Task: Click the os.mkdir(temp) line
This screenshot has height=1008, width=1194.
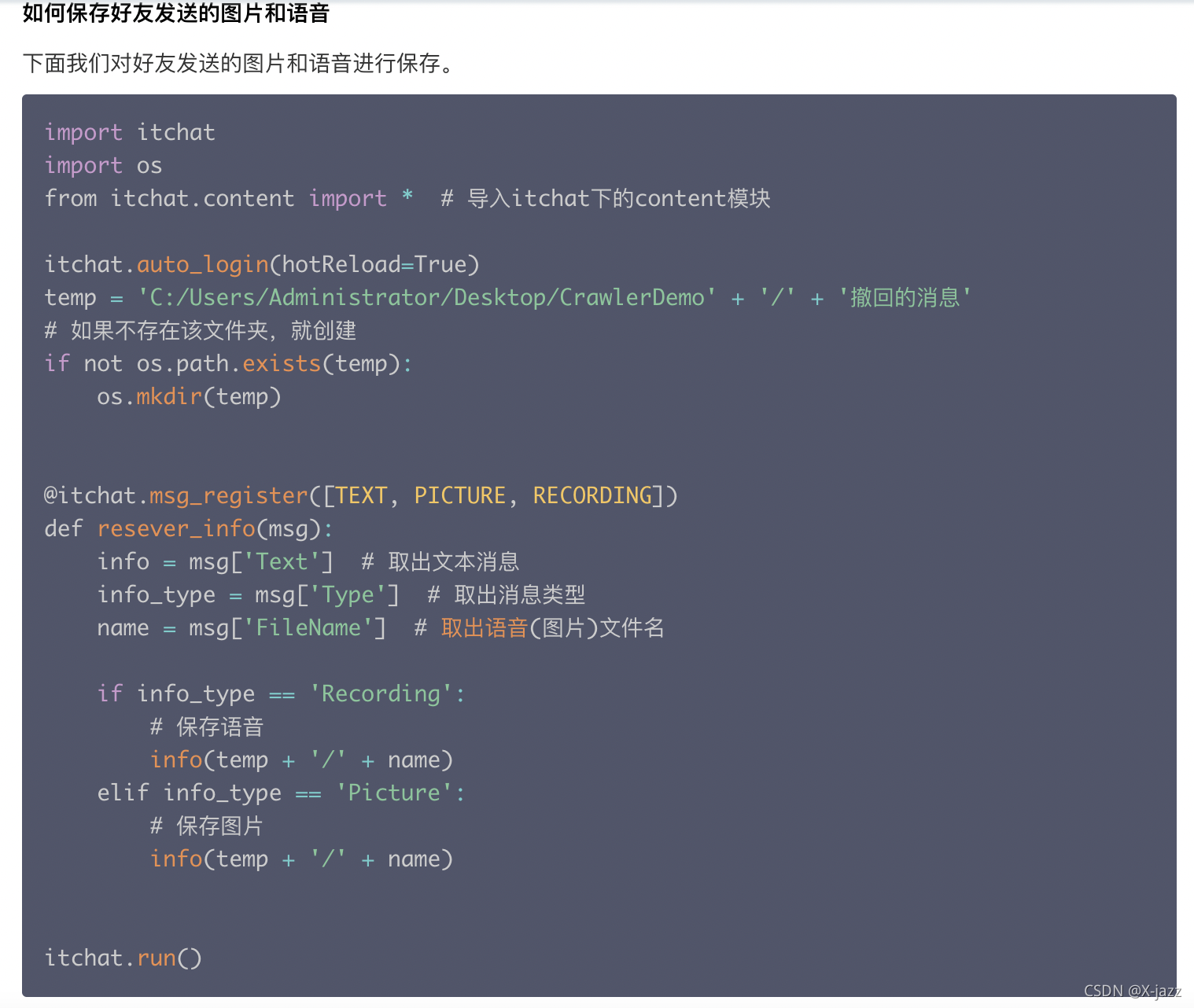Action: click(189, 396)
